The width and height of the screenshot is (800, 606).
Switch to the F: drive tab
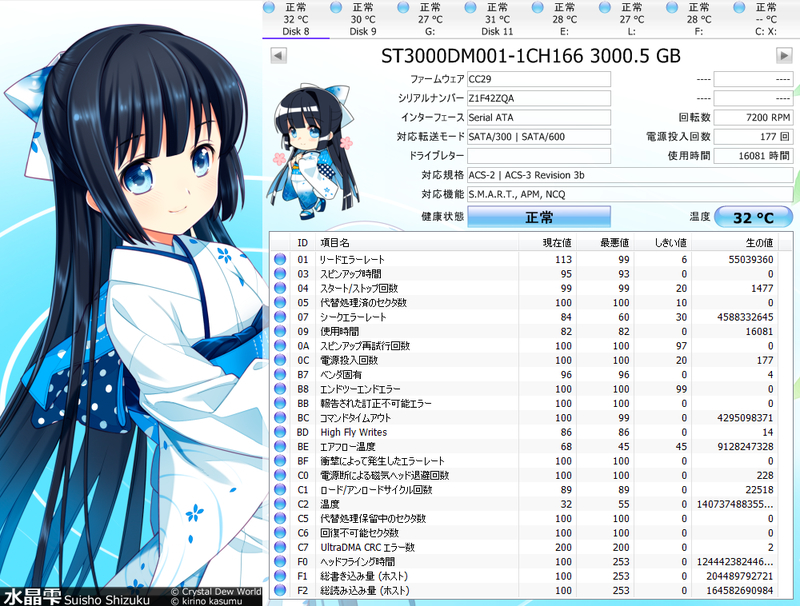[x=699, y=19]
